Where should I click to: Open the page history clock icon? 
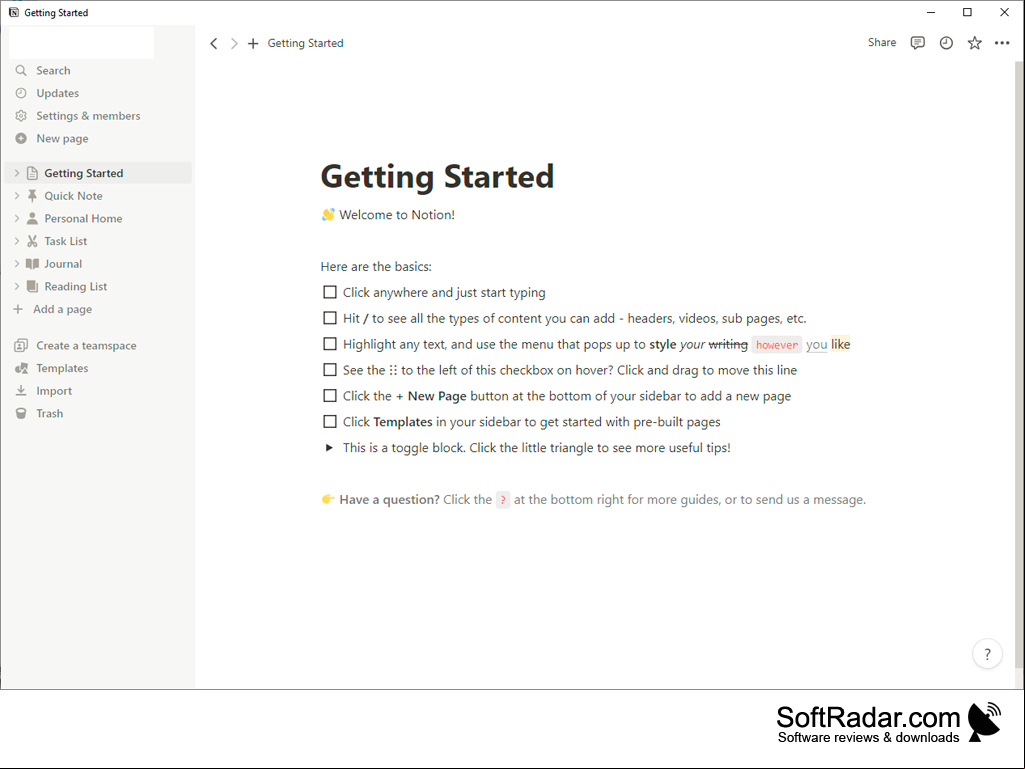click(x=946, y=43)
